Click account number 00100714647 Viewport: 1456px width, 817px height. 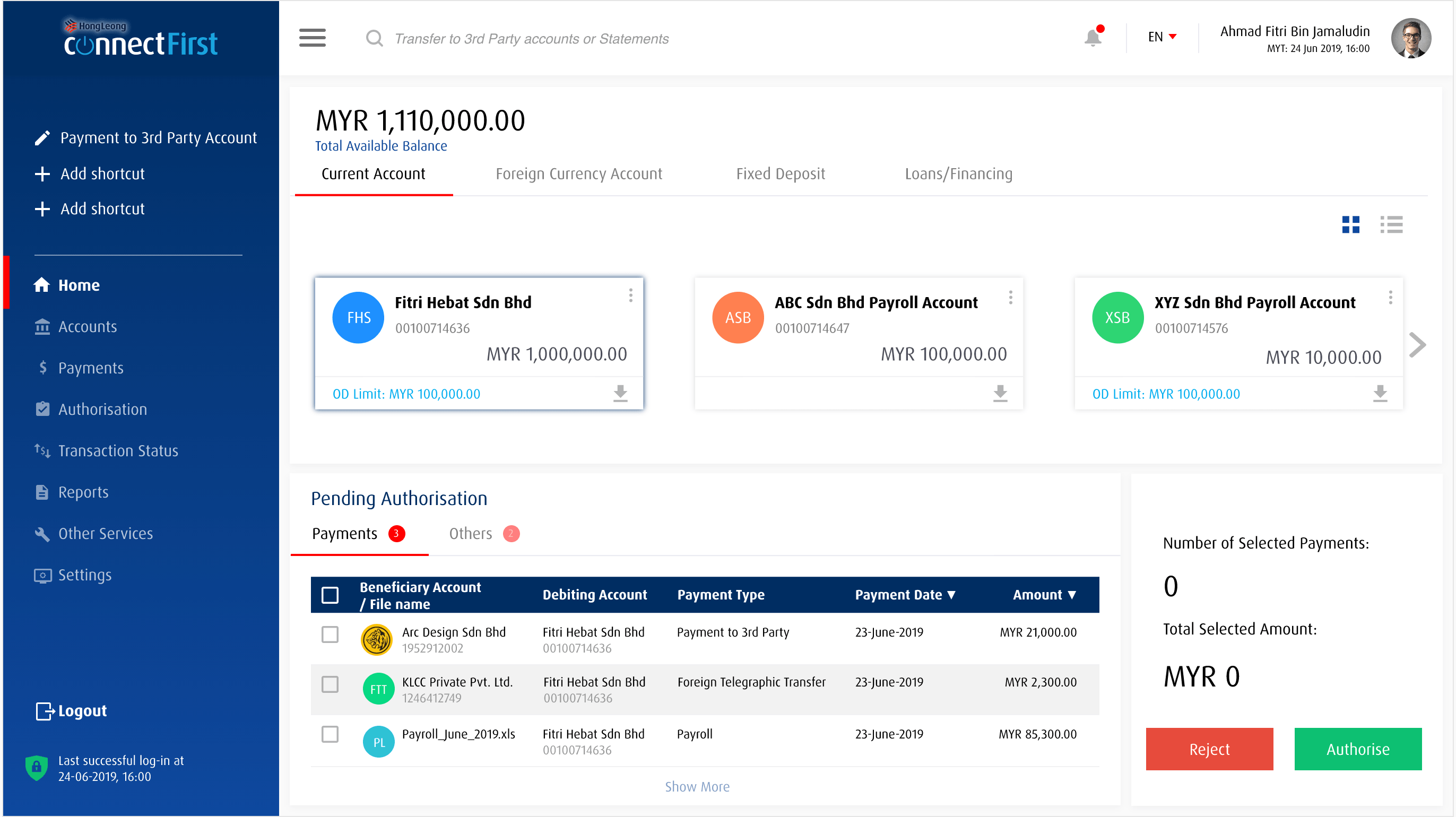(812, 328)
